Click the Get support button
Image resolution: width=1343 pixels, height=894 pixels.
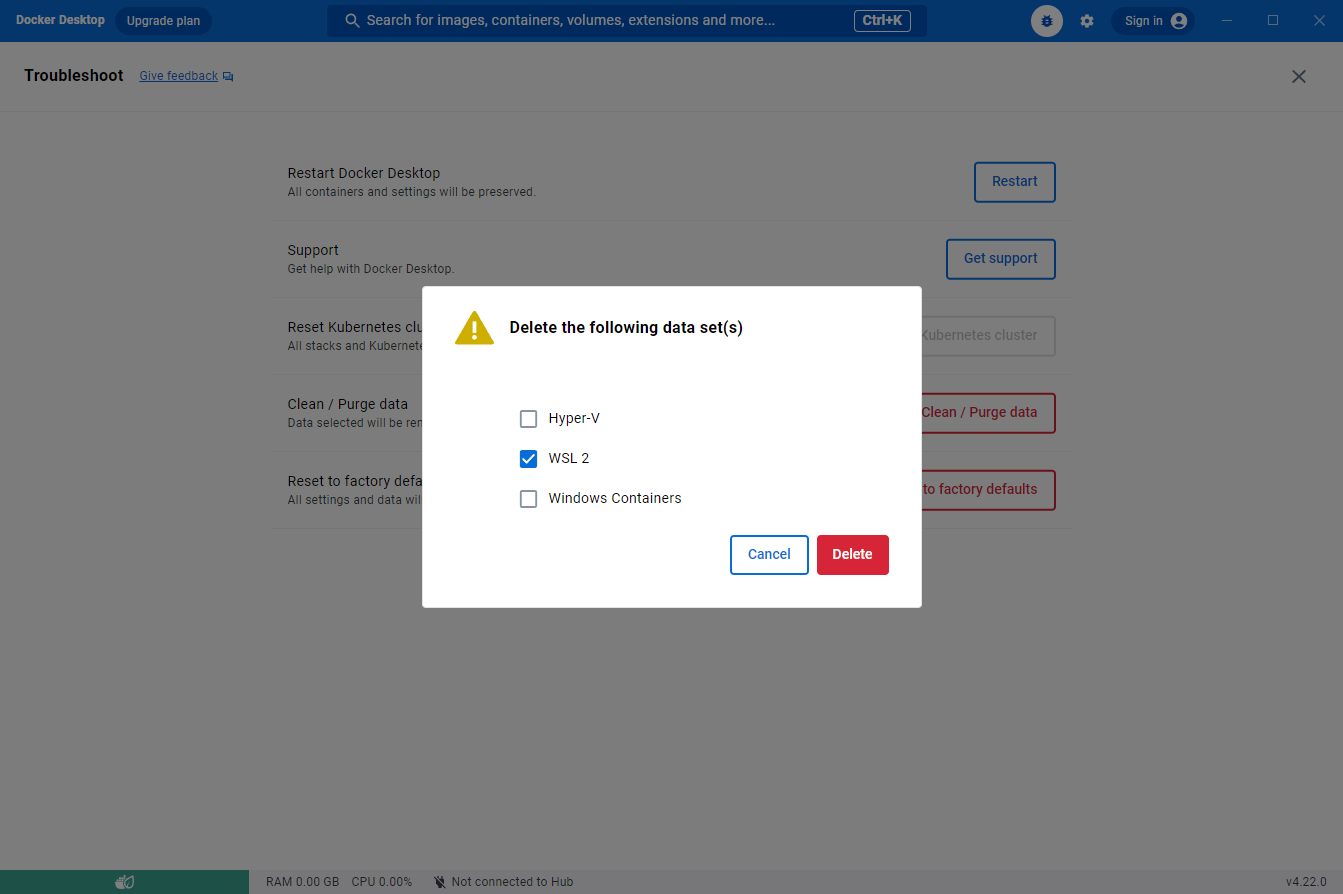(1000, 259)
